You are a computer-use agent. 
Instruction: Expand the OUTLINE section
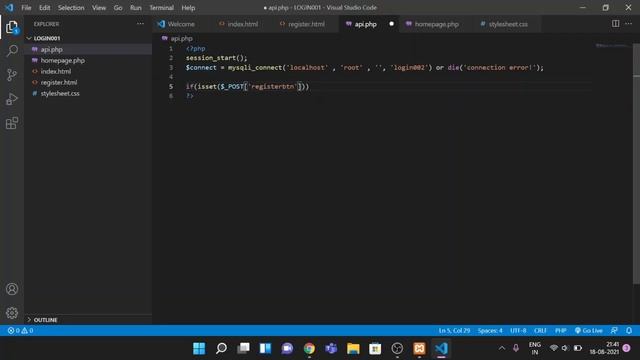tap(89, 320)
